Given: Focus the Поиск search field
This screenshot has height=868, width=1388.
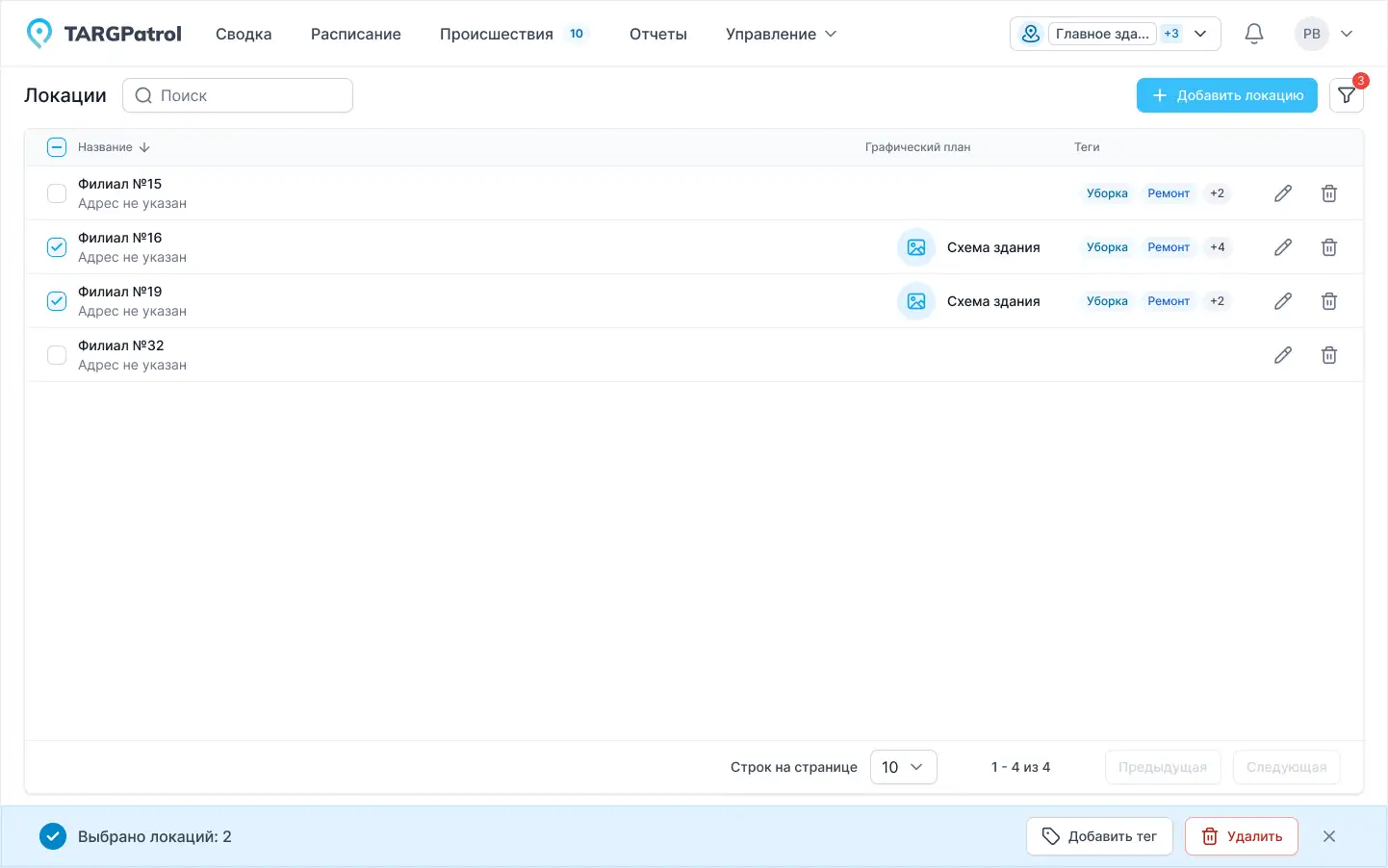Looking at the screenshot, I should coord(238,95).
